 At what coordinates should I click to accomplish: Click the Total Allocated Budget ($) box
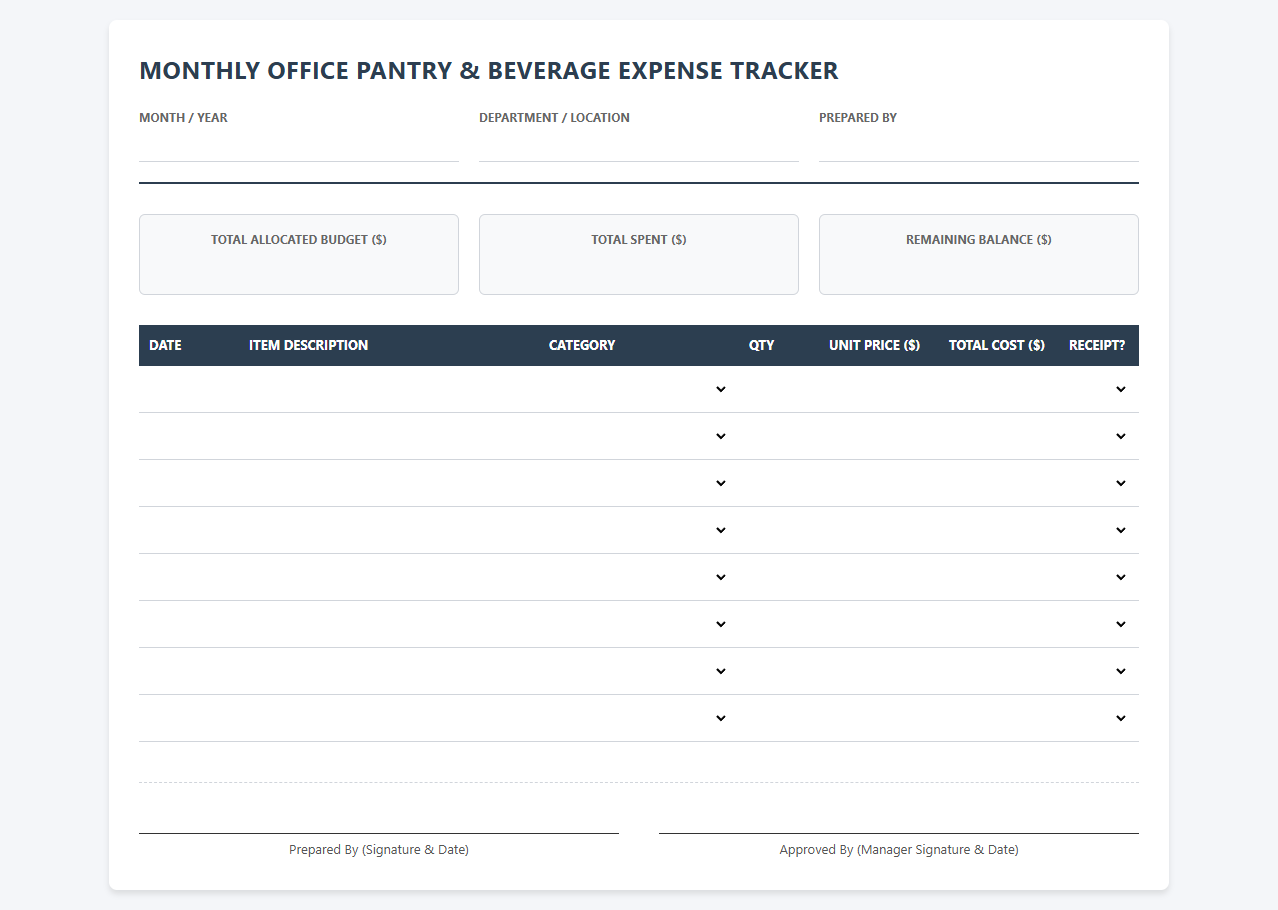coord(299,254)
